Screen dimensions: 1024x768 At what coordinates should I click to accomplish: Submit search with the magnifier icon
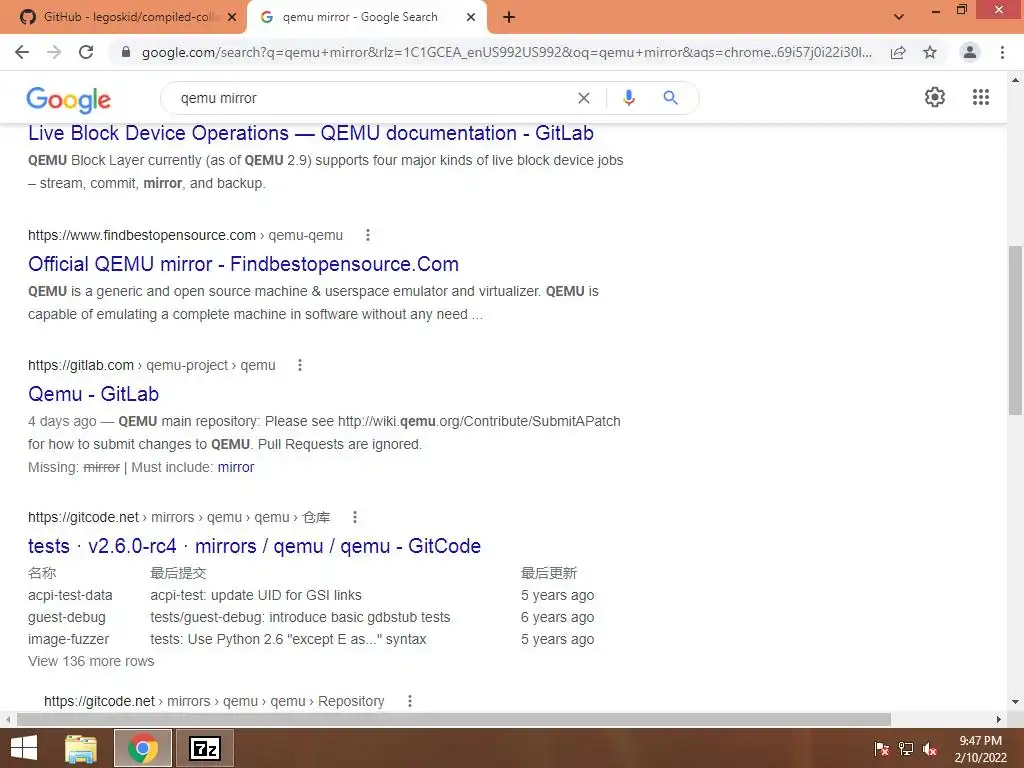670,98
